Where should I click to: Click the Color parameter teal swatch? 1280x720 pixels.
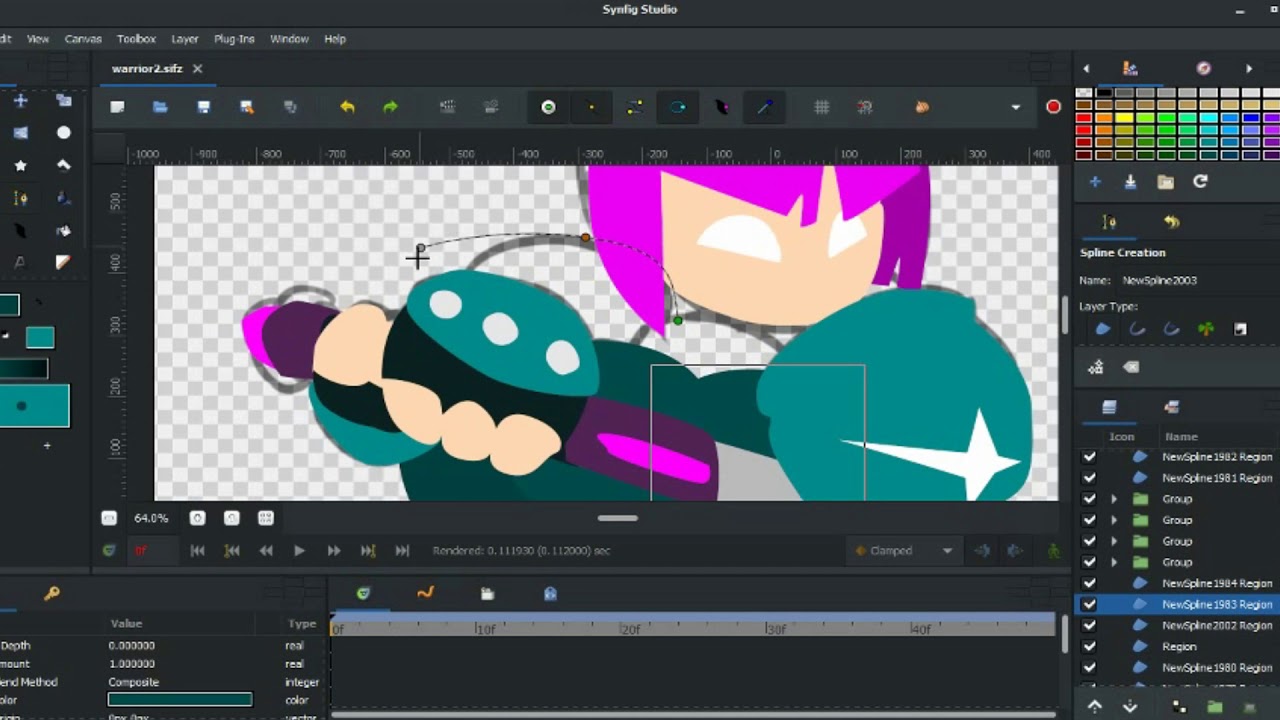(x=180, y=700)
